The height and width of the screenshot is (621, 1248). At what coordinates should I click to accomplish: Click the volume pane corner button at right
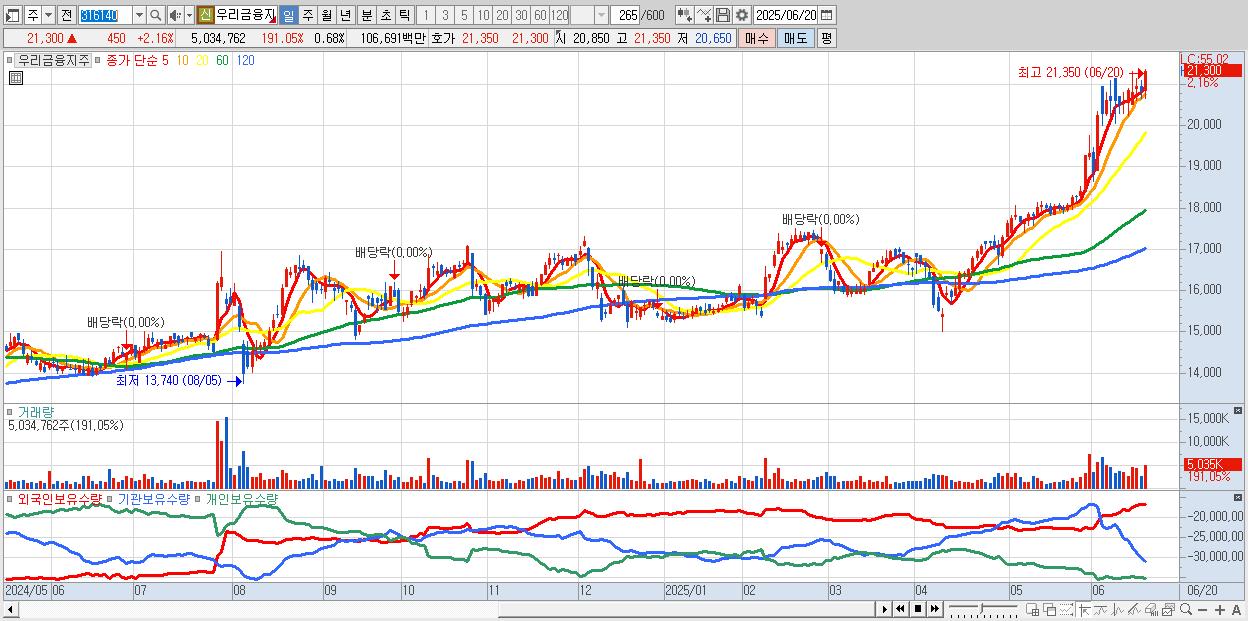1239,411
